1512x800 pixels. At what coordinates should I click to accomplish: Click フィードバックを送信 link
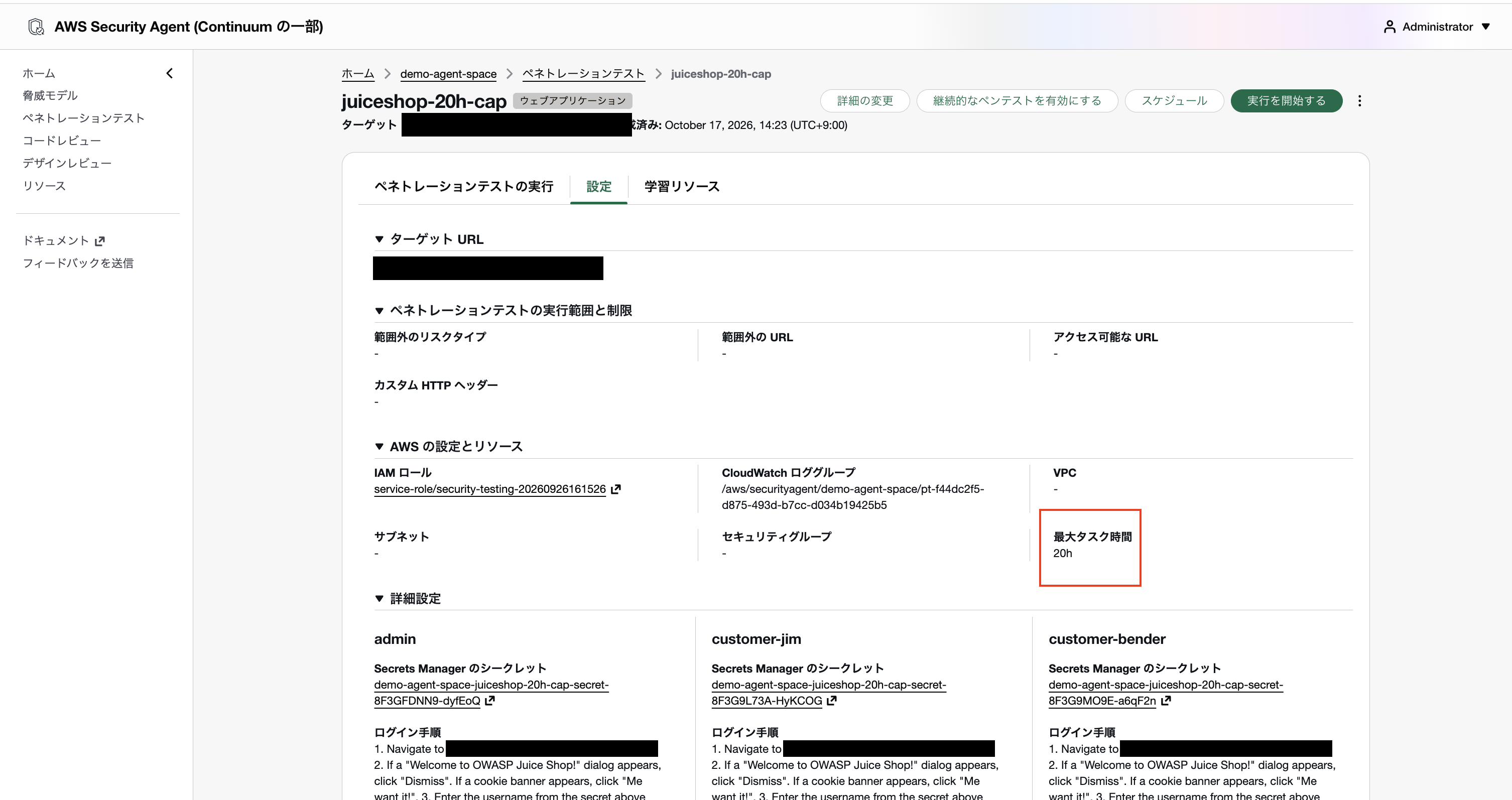pyautogui.click(x=77, y=263)
